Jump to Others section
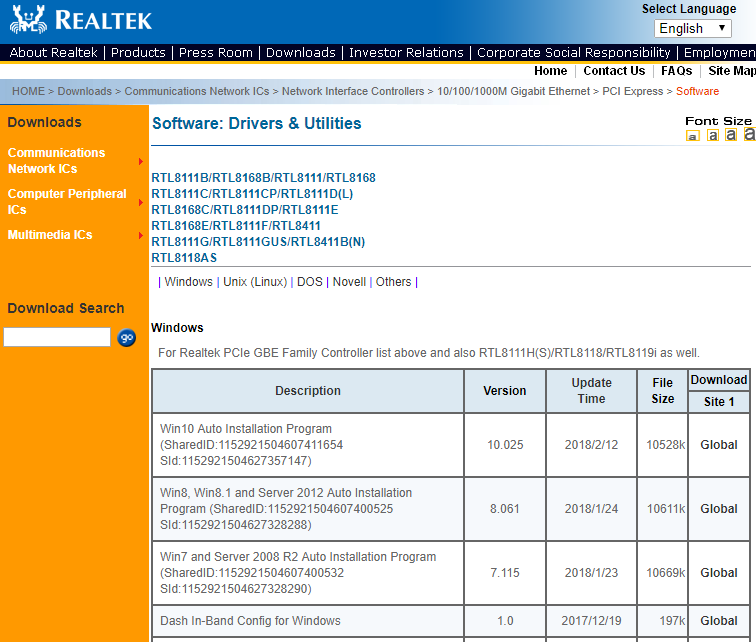The image size is (756, 642). point(393,282)
